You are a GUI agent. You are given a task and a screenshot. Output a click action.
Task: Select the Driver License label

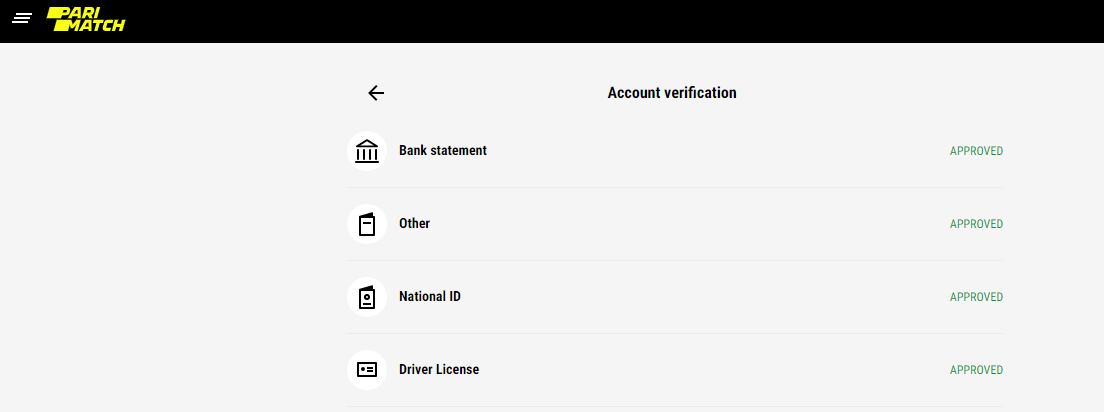pos(439,370)
